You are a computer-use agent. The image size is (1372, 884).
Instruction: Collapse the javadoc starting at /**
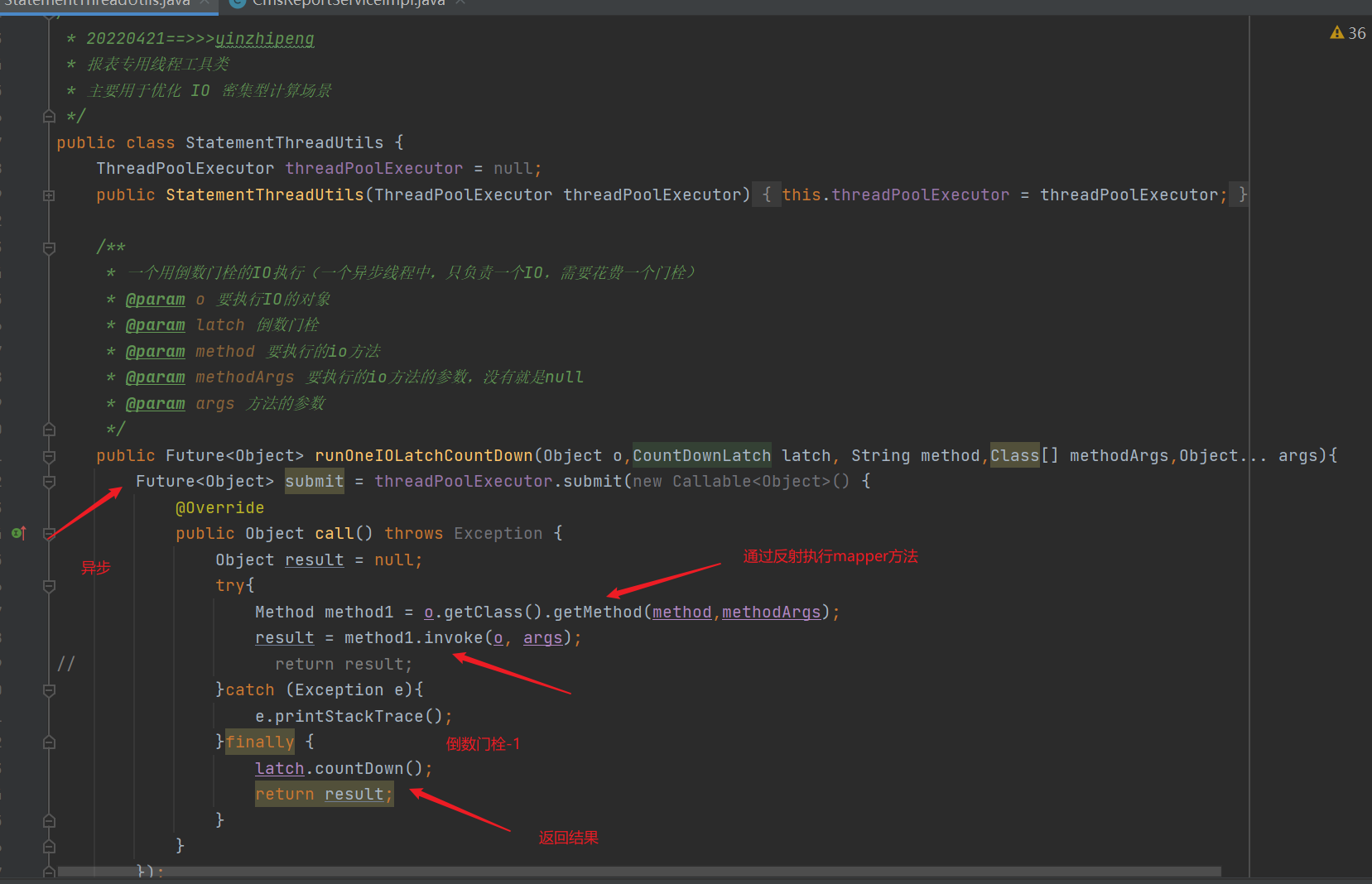coord(49,247)
